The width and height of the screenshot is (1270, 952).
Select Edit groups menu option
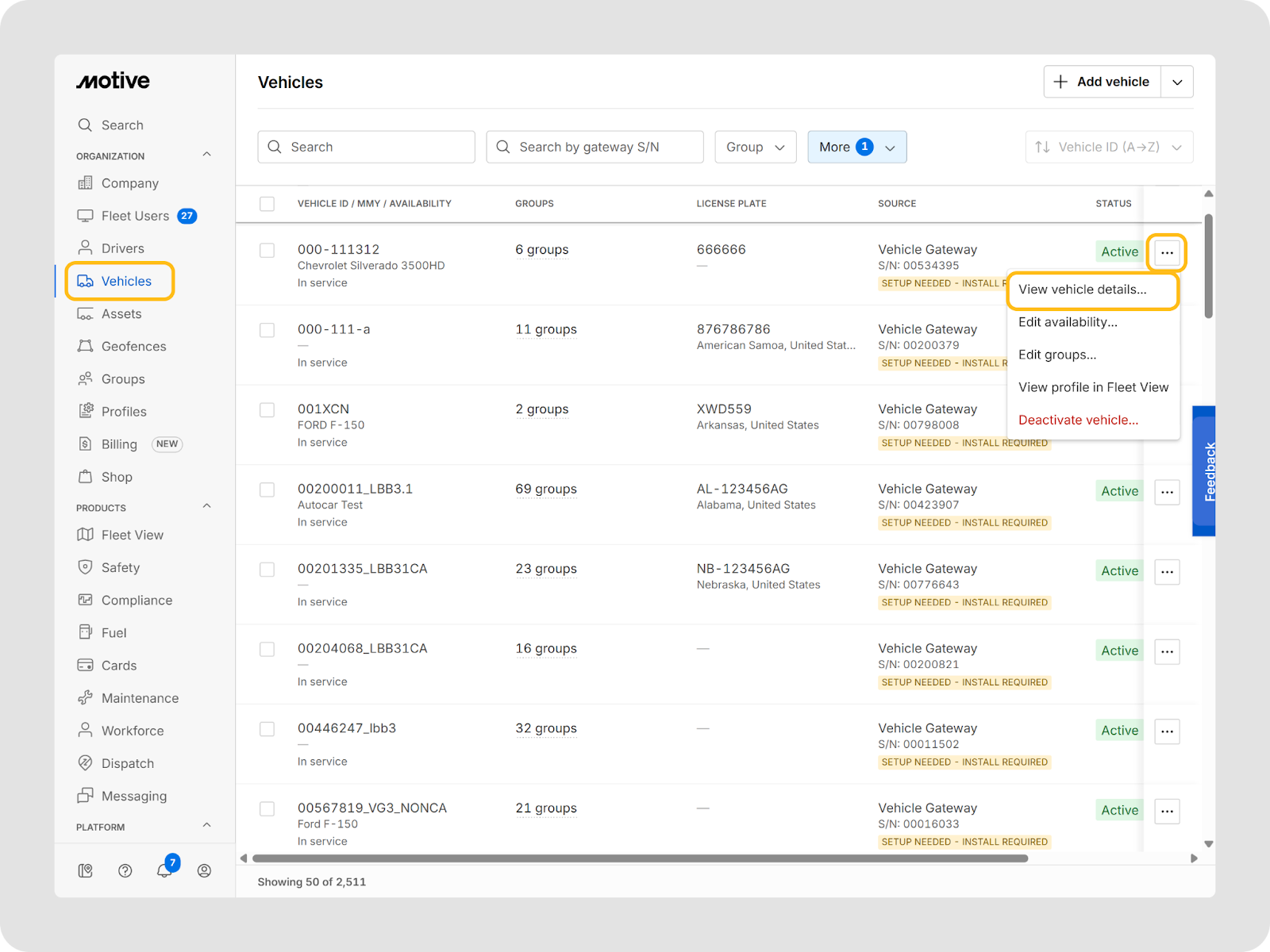coord(1056,355)
